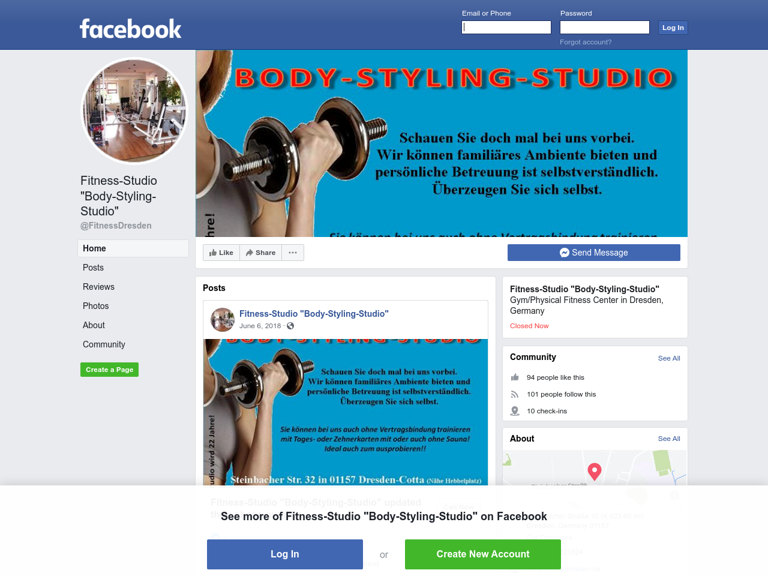Click the Create New Account button
The image size is (768, 576).
click(x=482, y=554)
